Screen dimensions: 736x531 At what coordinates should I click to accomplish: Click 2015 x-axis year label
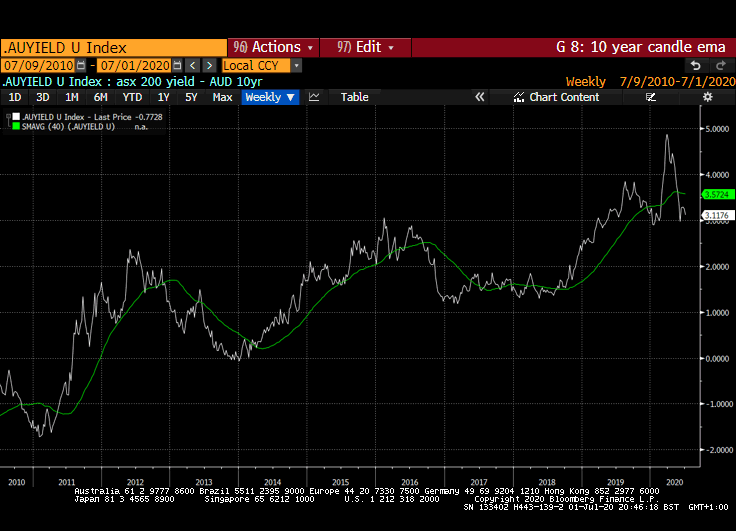click(x=340, y=482)
